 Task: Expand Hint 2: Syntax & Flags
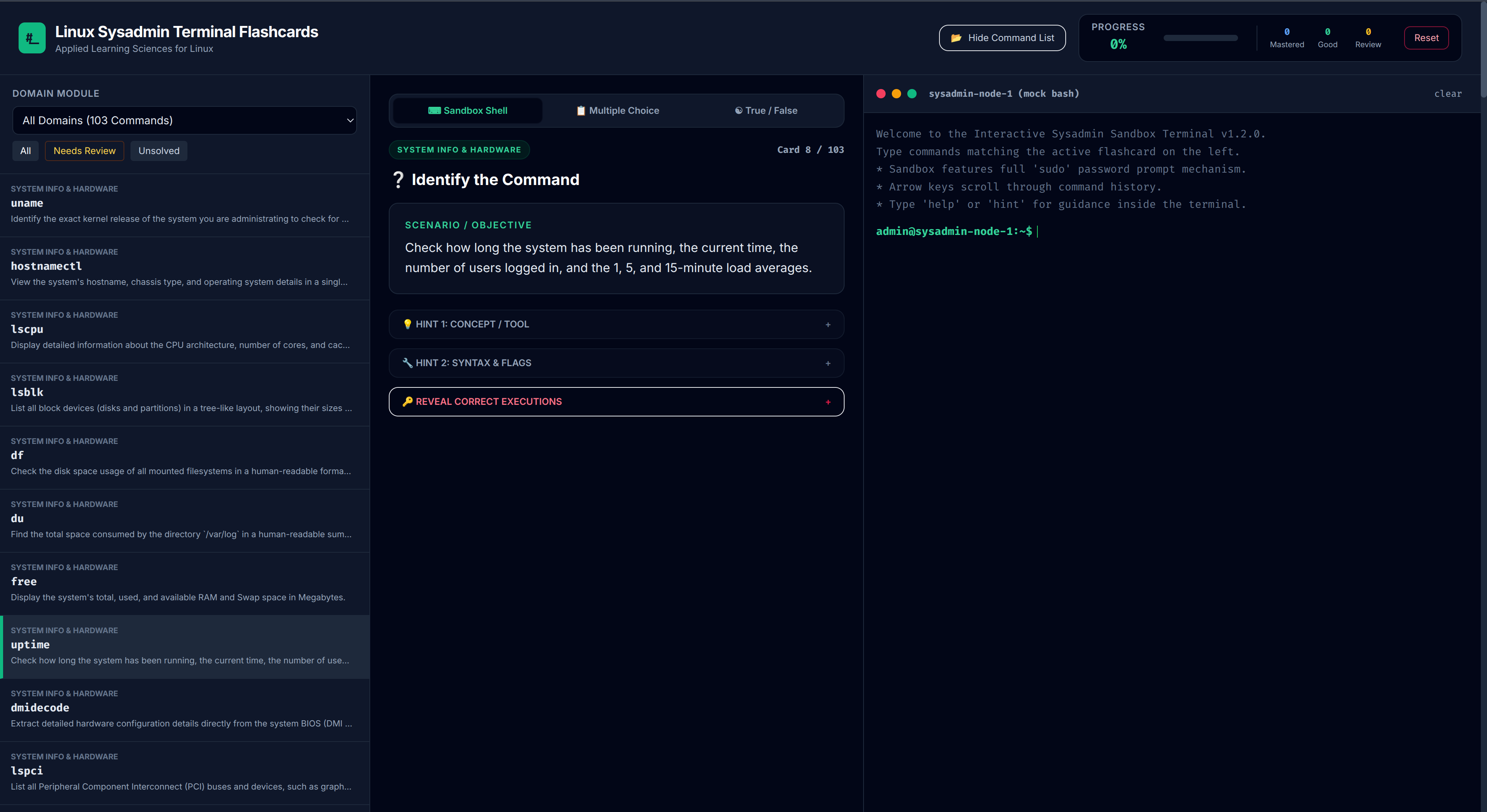click(616, 363)
